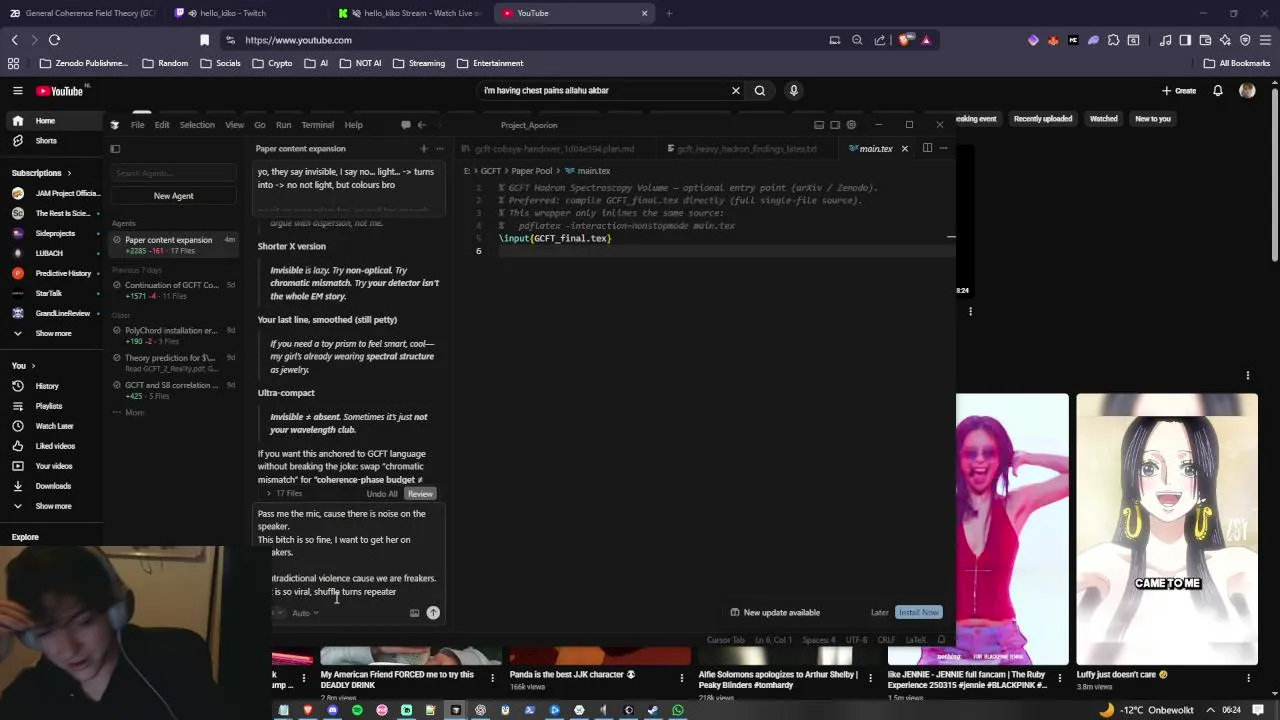1280x720 pixels.
Task: Open the Auto model dropdown in chat
Action: [x=305, y=613]
